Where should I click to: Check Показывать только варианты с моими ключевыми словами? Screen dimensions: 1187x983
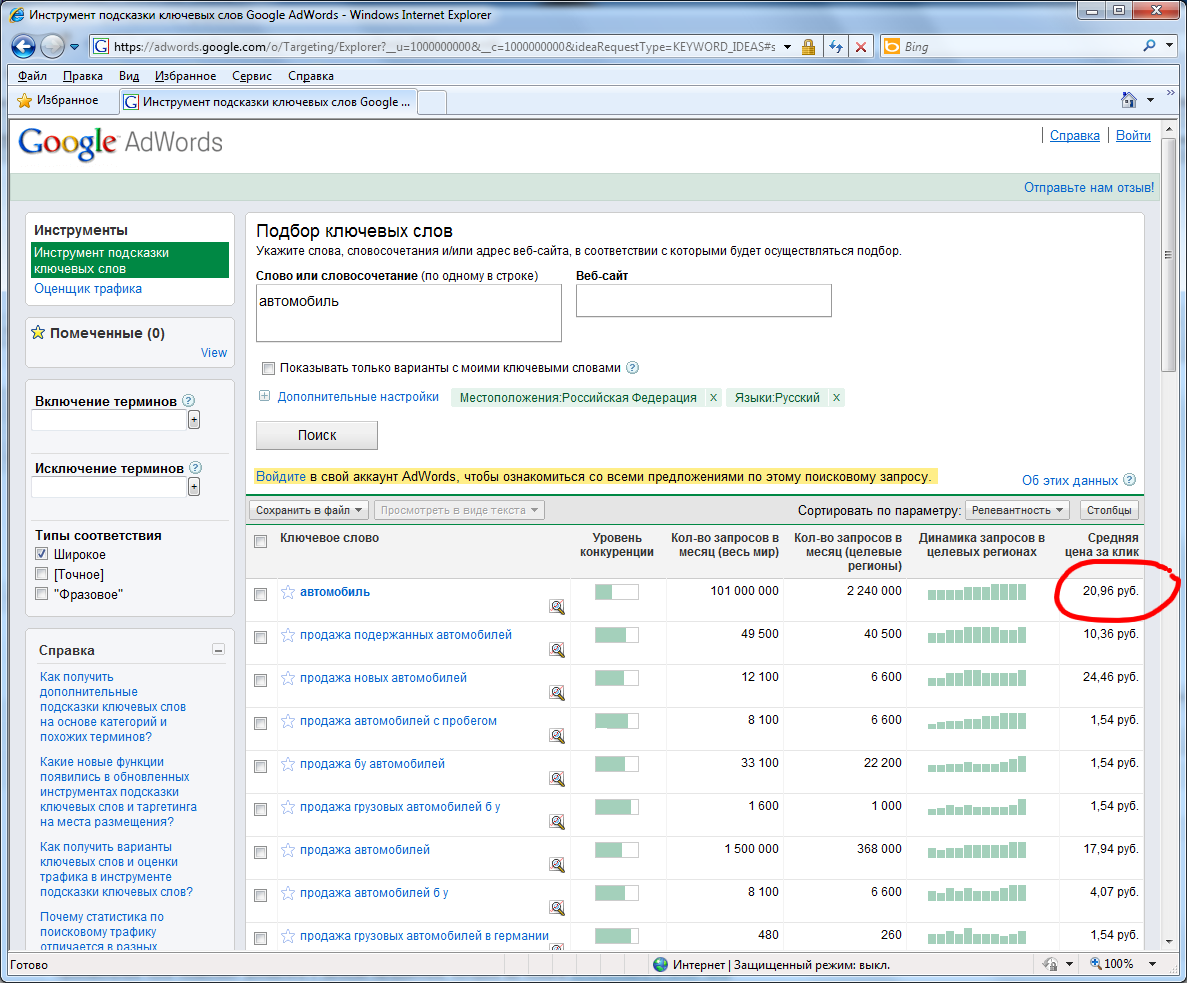pyautogui.click(x=267, y=368)
